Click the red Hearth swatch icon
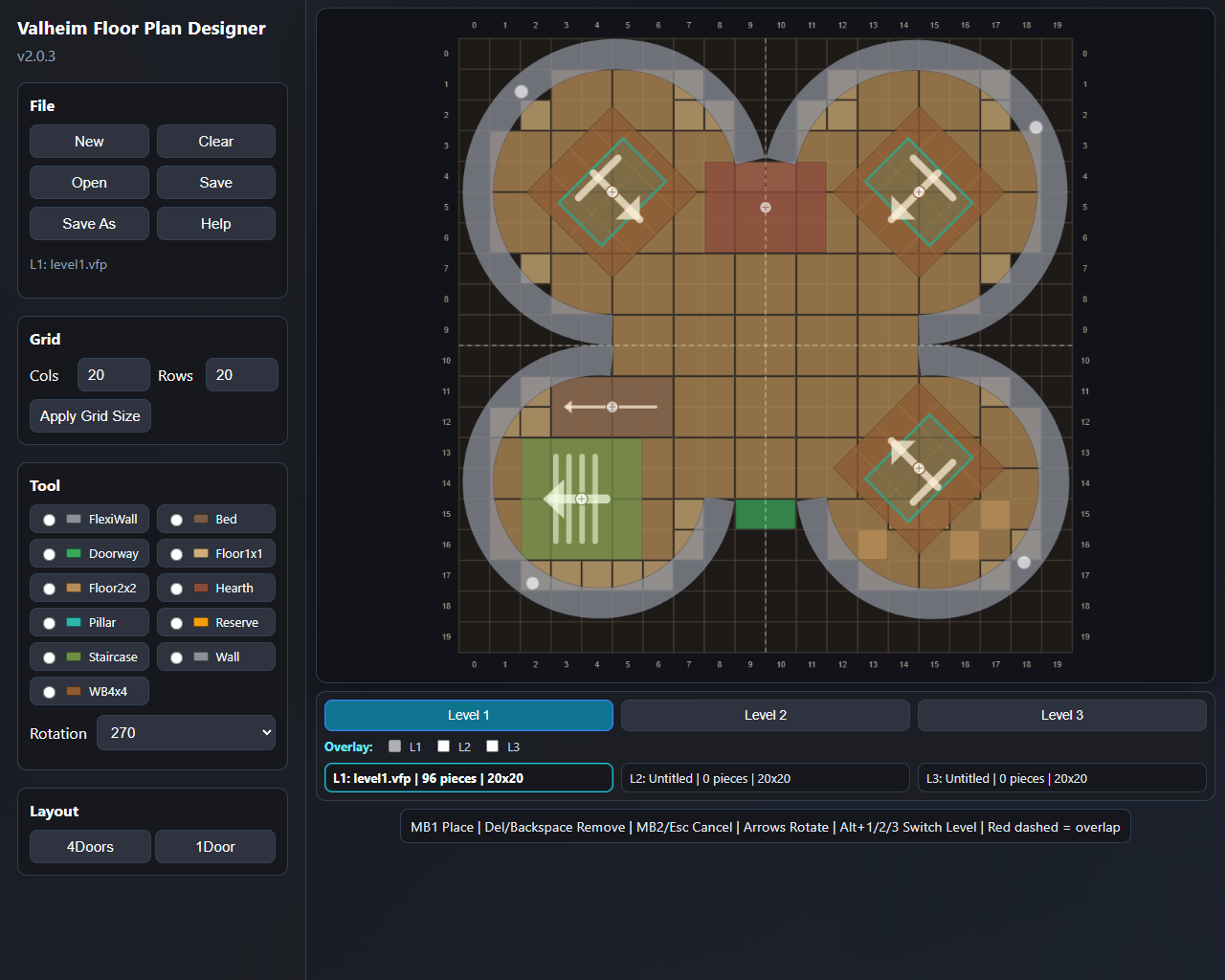 pyautogui.click(x=201, y=588)
